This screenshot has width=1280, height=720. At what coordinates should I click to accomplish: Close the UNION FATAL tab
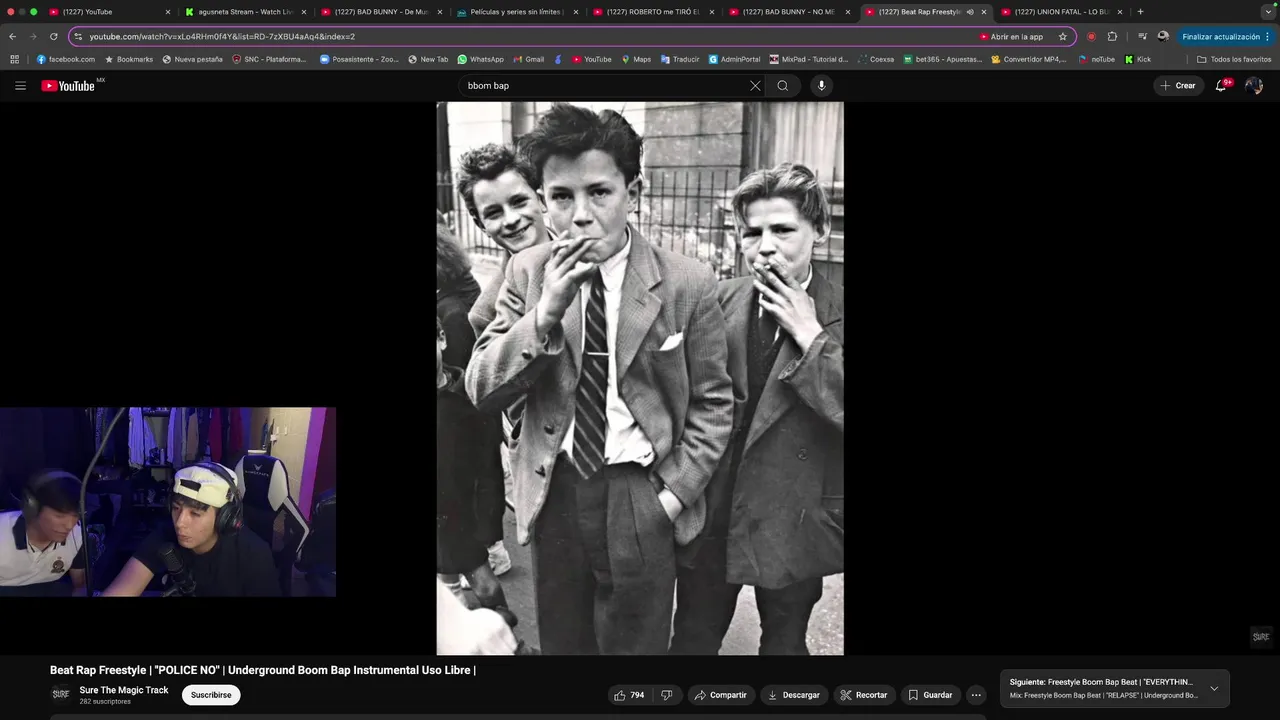(x=1120, y=12)
